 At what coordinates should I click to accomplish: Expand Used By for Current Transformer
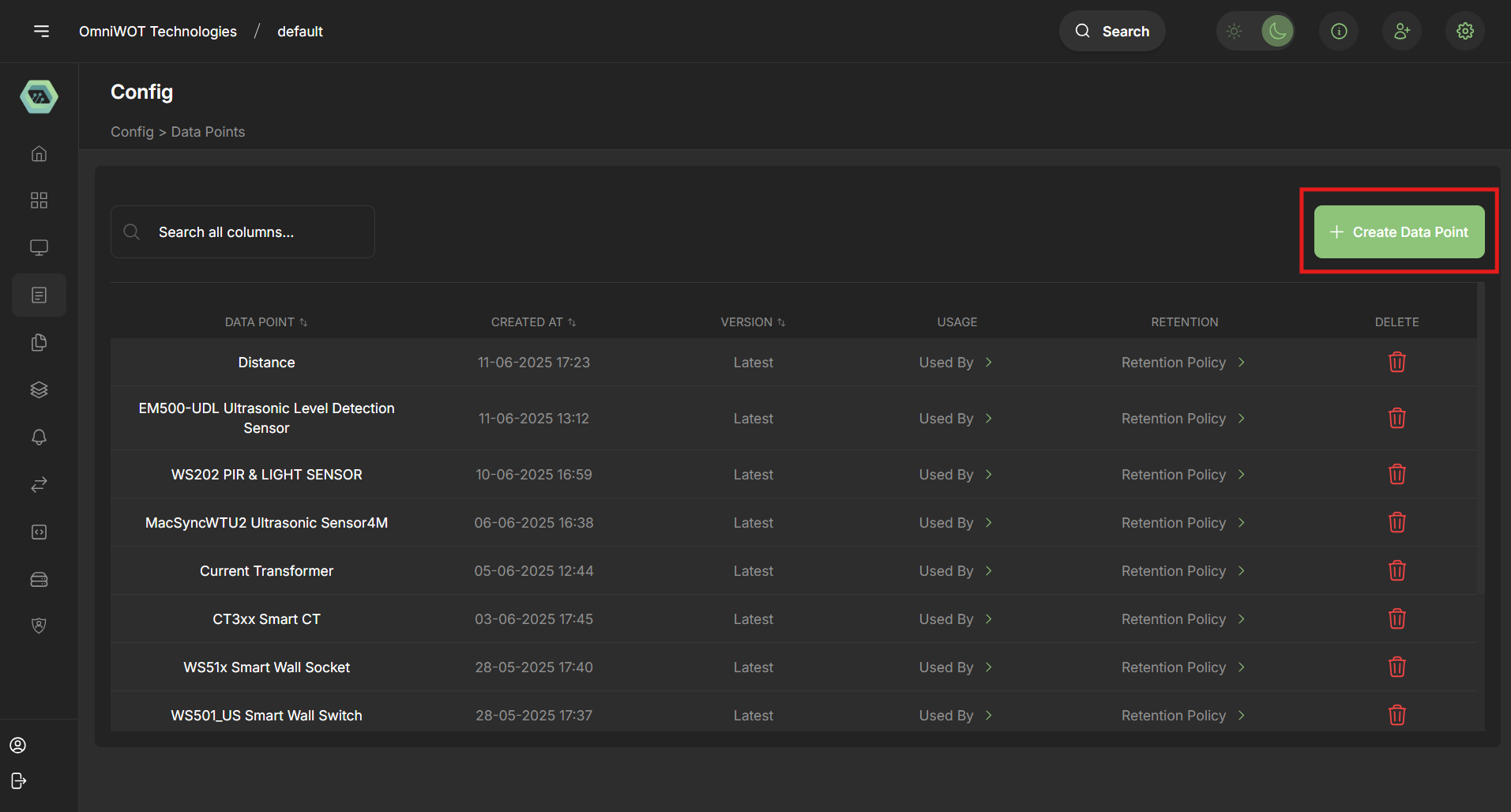[955, 570]
